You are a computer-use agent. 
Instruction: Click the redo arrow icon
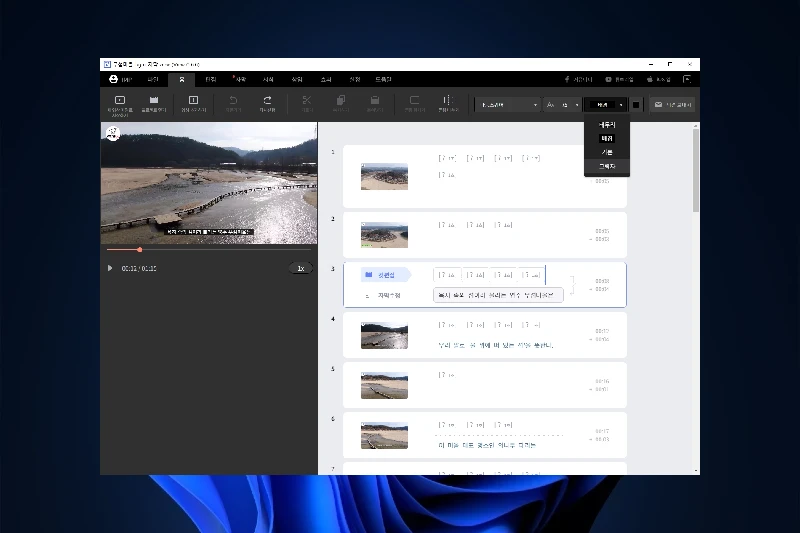pos(267,101)
